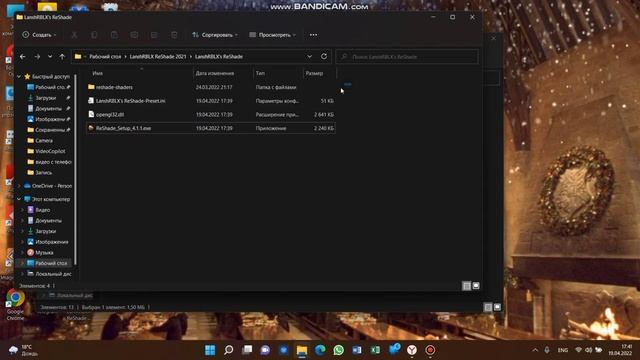Expand the Локальный диск node

pyautogui.click(x=22, y=274)
